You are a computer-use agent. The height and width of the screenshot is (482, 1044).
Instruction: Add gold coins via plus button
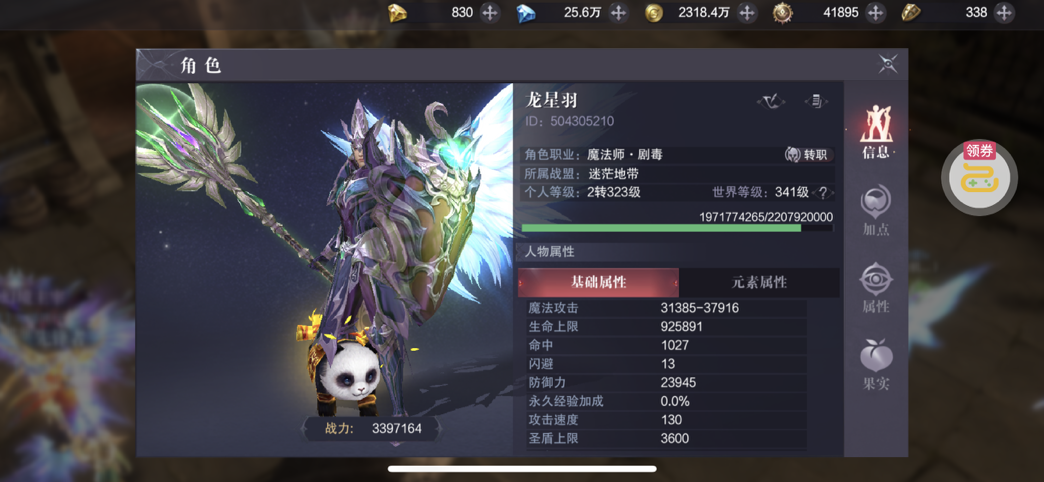pyautogui.click(x=747, y=13)
